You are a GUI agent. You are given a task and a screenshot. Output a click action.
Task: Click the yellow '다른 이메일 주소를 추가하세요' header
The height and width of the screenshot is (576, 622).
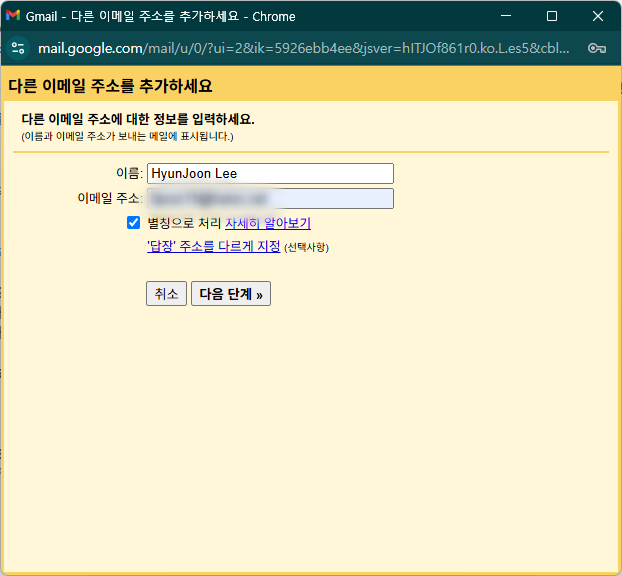[110, 86]
